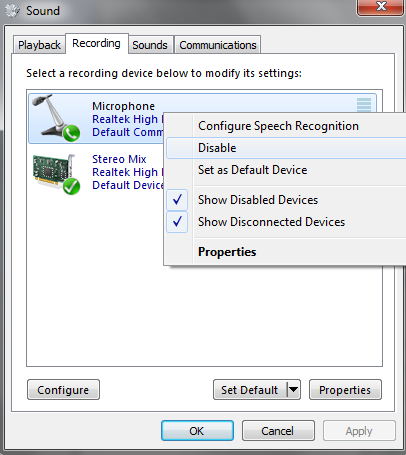
Task: Click the Cancel button
Action: (x=278, y=431)
